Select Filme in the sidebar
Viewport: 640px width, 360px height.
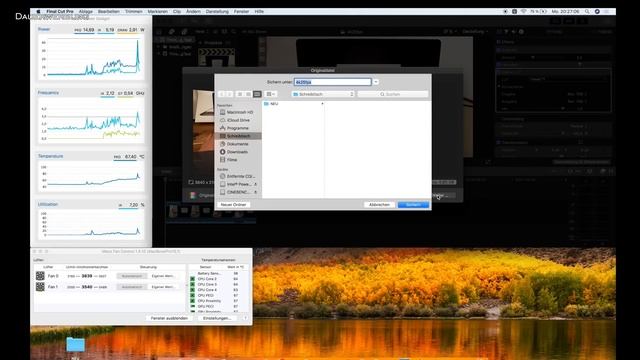tap(238, 160)
